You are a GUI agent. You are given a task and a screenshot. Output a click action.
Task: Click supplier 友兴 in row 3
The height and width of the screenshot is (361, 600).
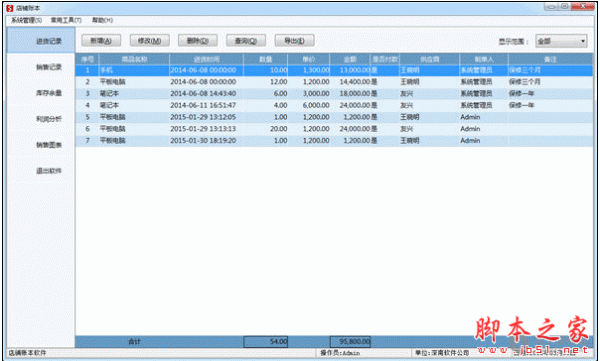point(407,94)
